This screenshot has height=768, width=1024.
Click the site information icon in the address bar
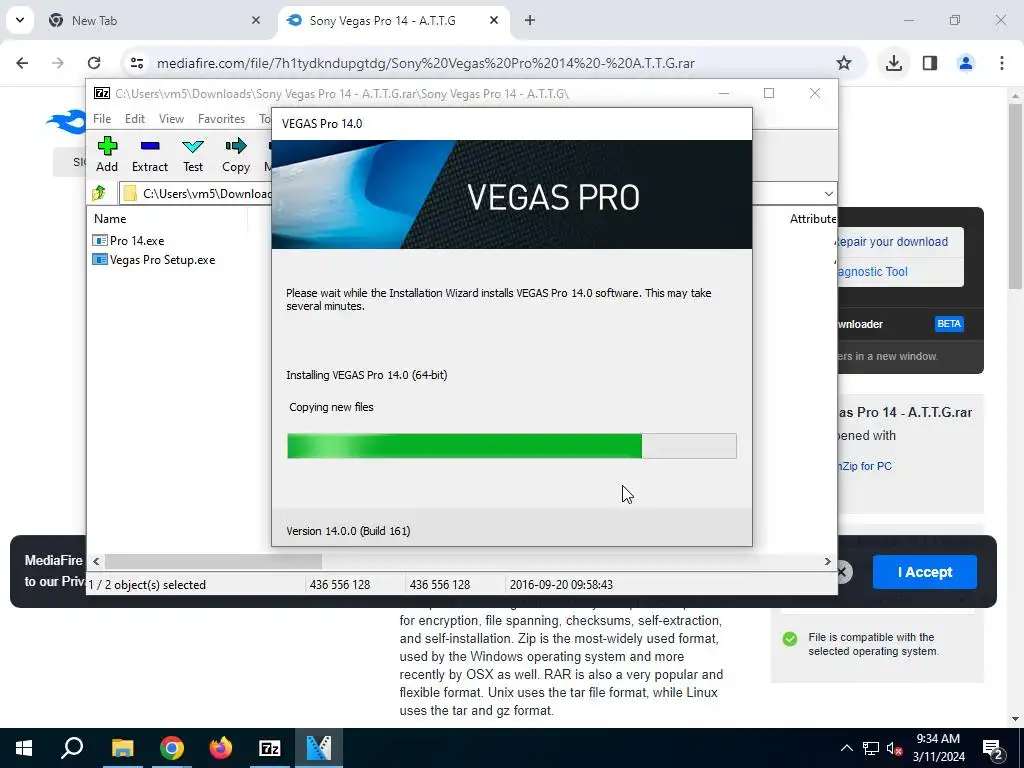tap(136, 63)
